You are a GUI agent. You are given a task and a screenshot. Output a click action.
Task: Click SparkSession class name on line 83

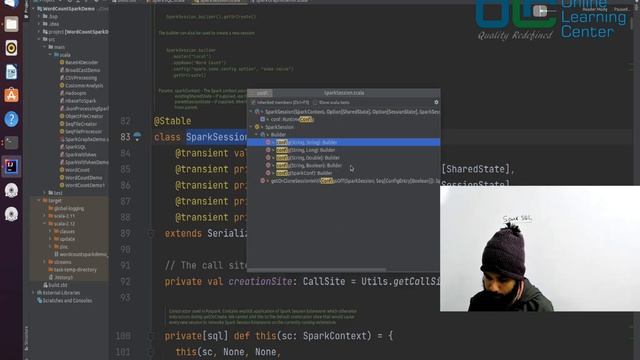click(x=216, y=137)
